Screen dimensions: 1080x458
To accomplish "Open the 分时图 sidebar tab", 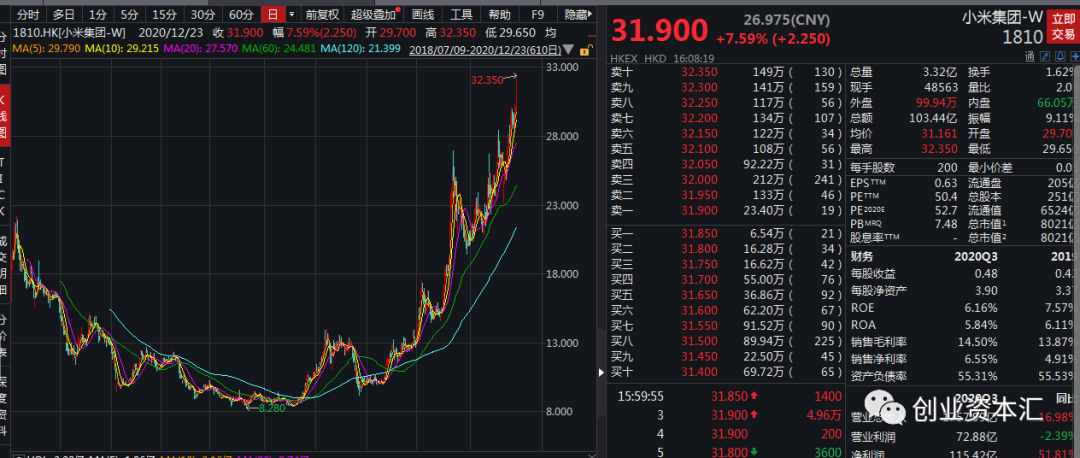I will (x=4, y=52).
